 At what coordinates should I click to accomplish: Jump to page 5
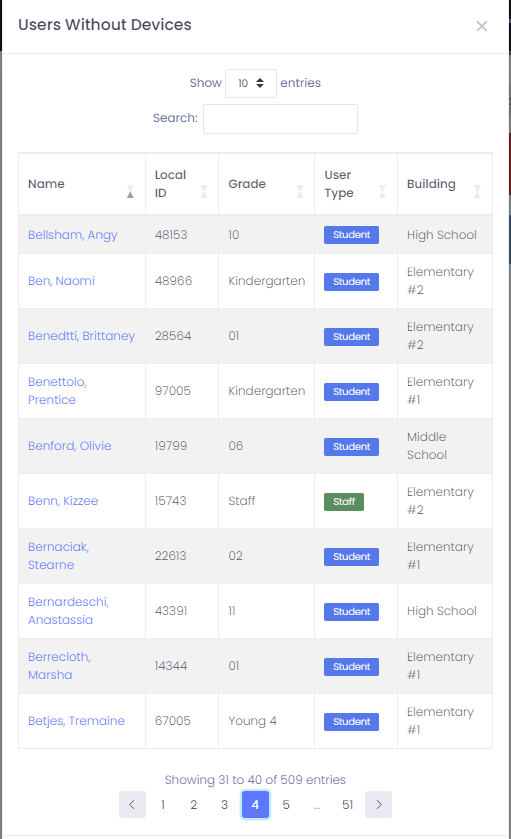pos(286,804)
